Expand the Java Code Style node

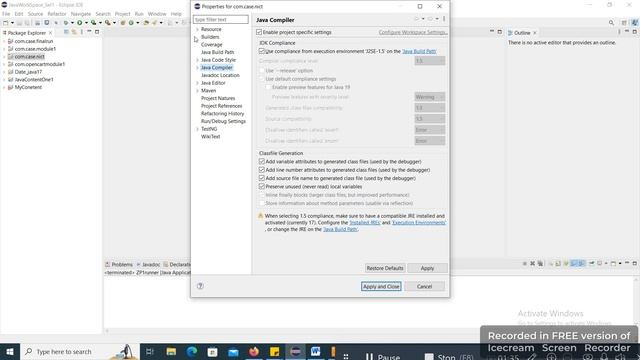198,60
